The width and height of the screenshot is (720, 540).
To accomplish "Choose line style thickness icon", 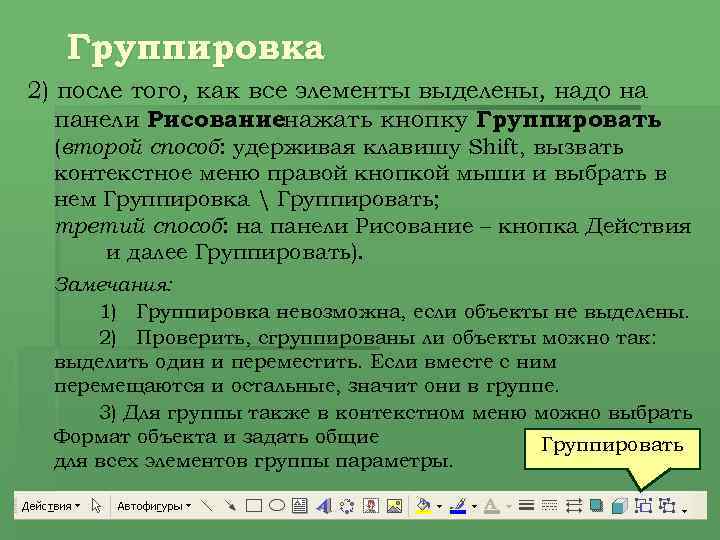I will [x=526, y=506].
